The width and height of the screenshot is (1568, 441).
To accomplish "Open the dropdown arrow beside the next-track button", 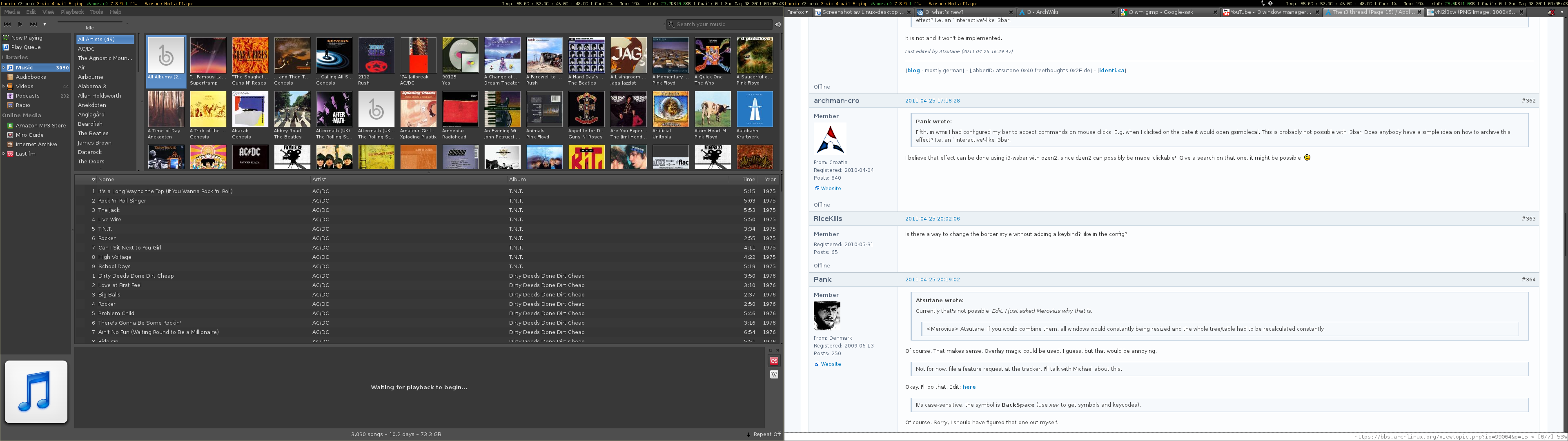I will point(45,24).
